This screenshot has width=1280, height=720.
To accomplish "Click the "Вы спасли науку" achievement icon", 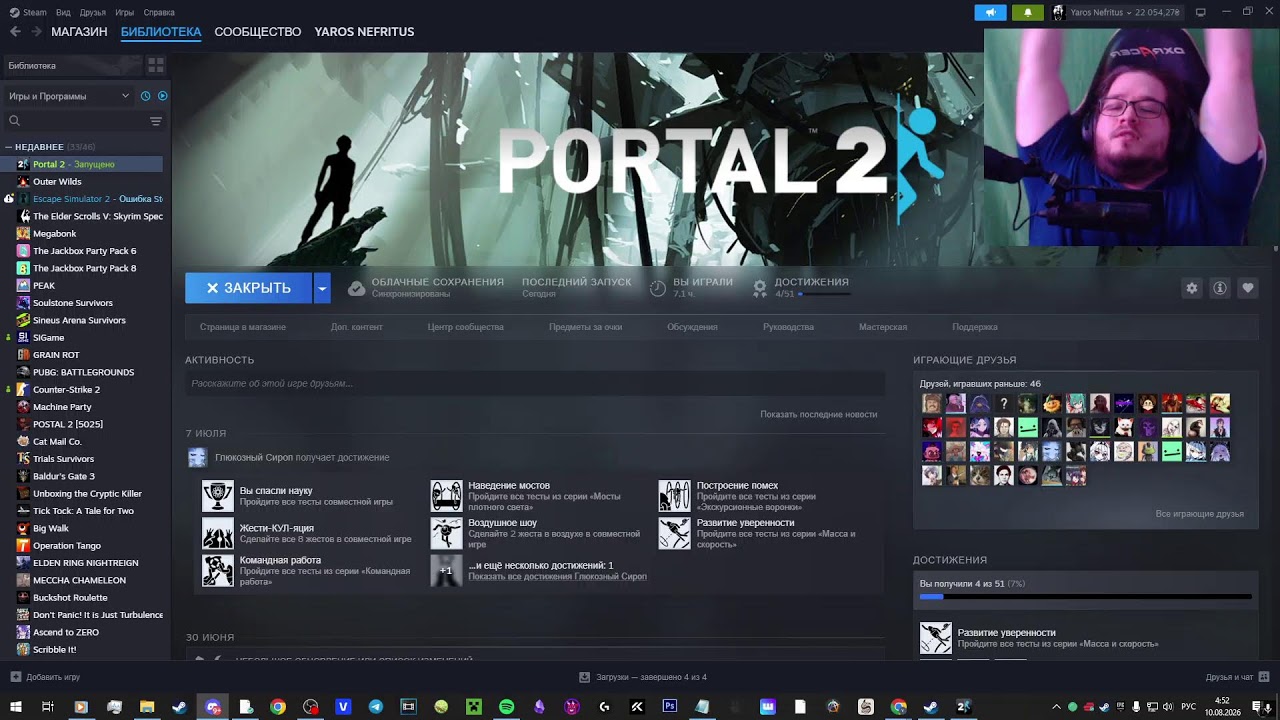I will [x=218, y=496].
